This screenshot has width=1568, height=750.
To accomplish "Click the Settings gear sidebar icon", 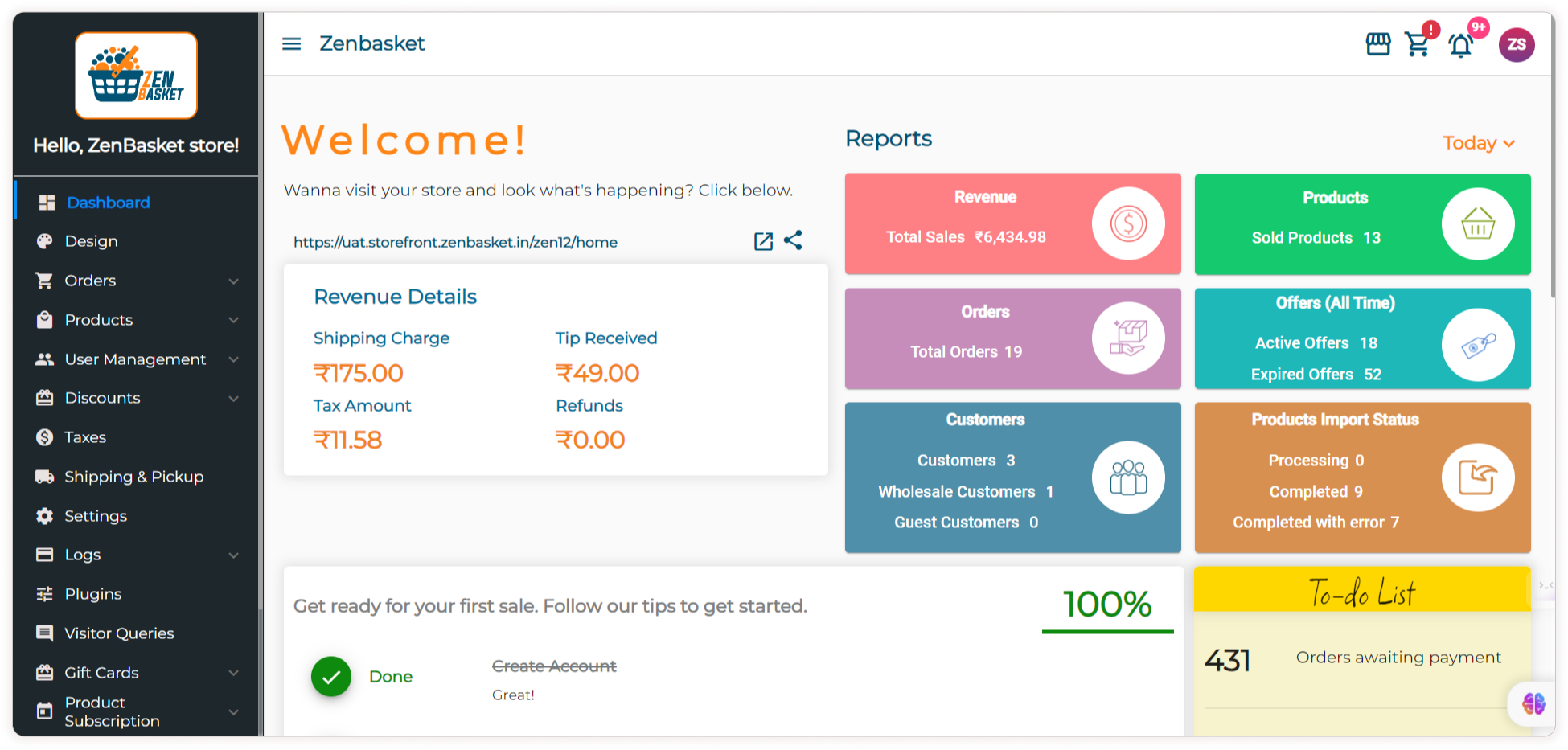I will click(x=44, y=516).
